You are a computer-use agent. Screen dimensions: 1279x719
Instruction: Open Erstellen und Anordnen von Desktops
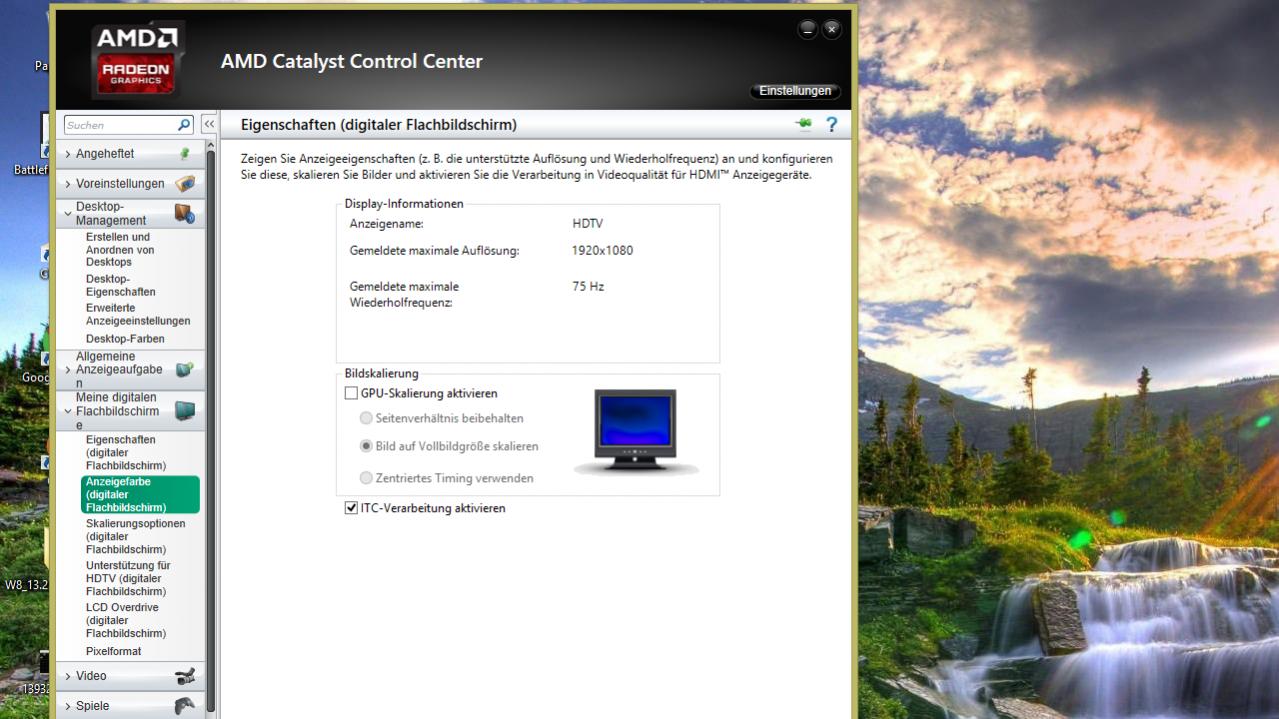[x=120, y=250]
